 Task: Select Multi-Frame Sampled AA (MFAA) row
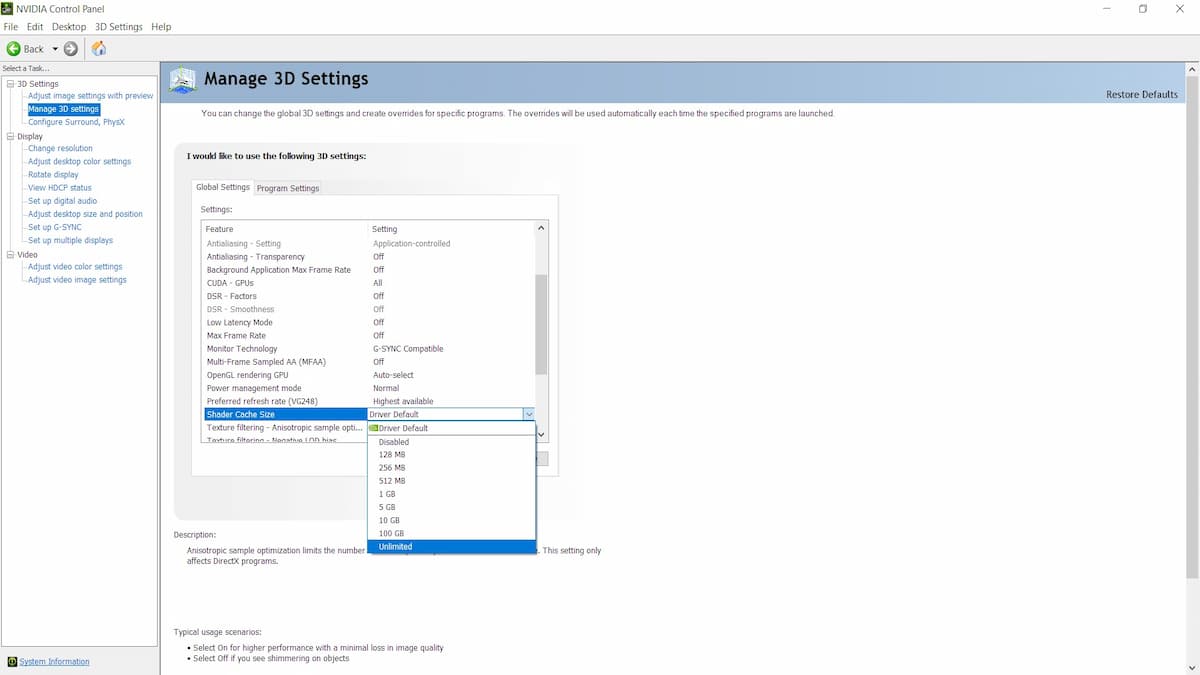tap(368, 362)
